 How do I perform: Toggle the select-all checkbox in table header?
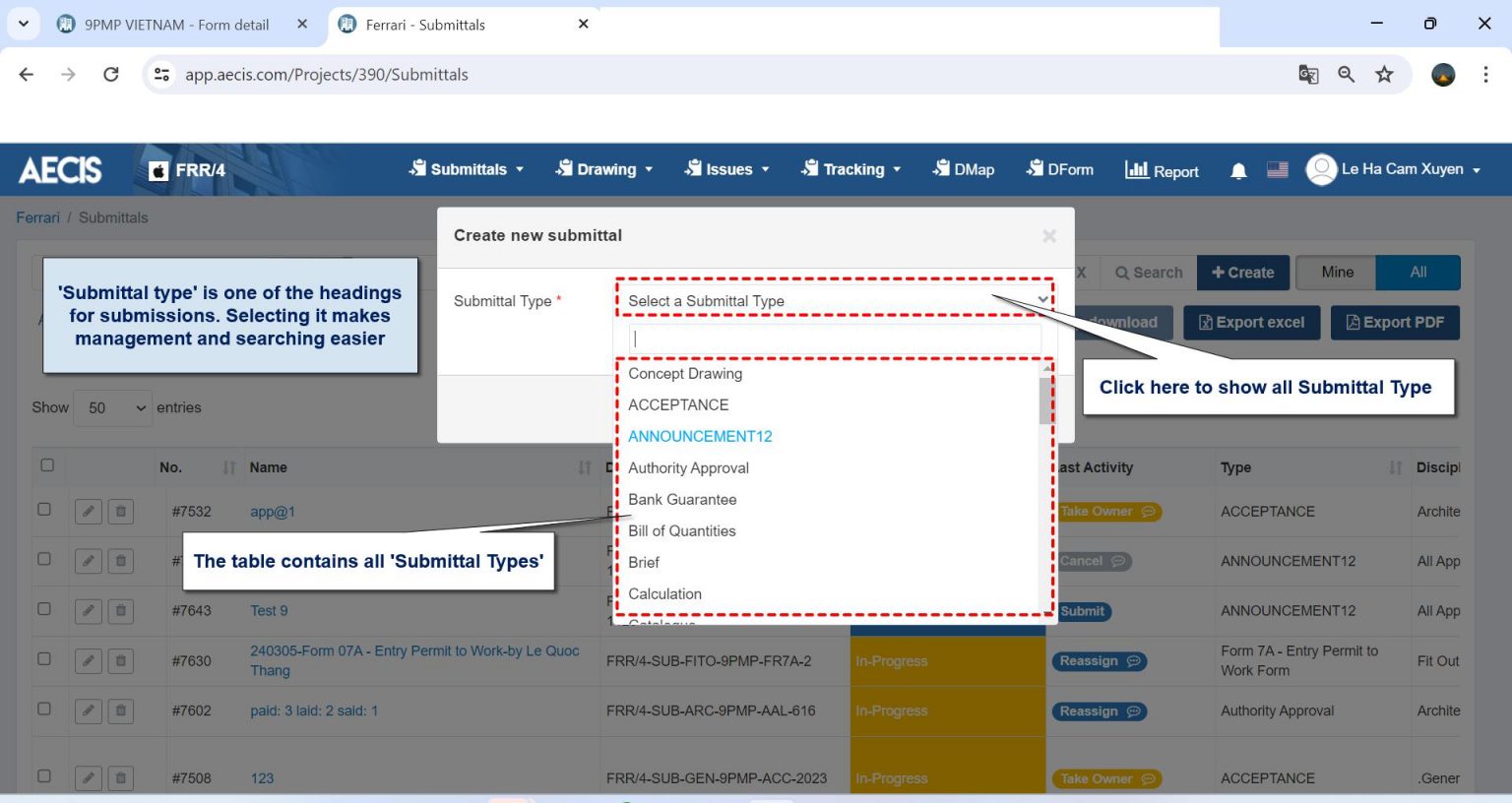[46, 465]
